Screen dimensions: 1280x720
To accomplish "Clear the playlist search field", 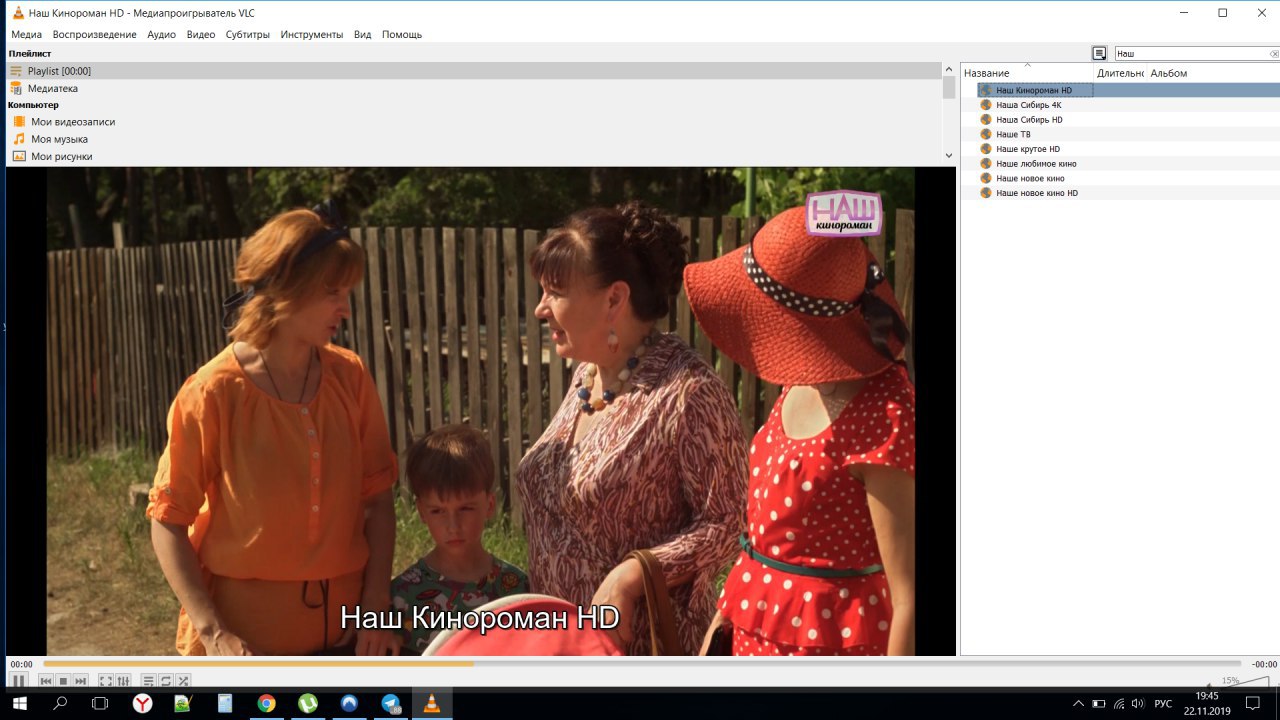I will [x=1274, y=54].
